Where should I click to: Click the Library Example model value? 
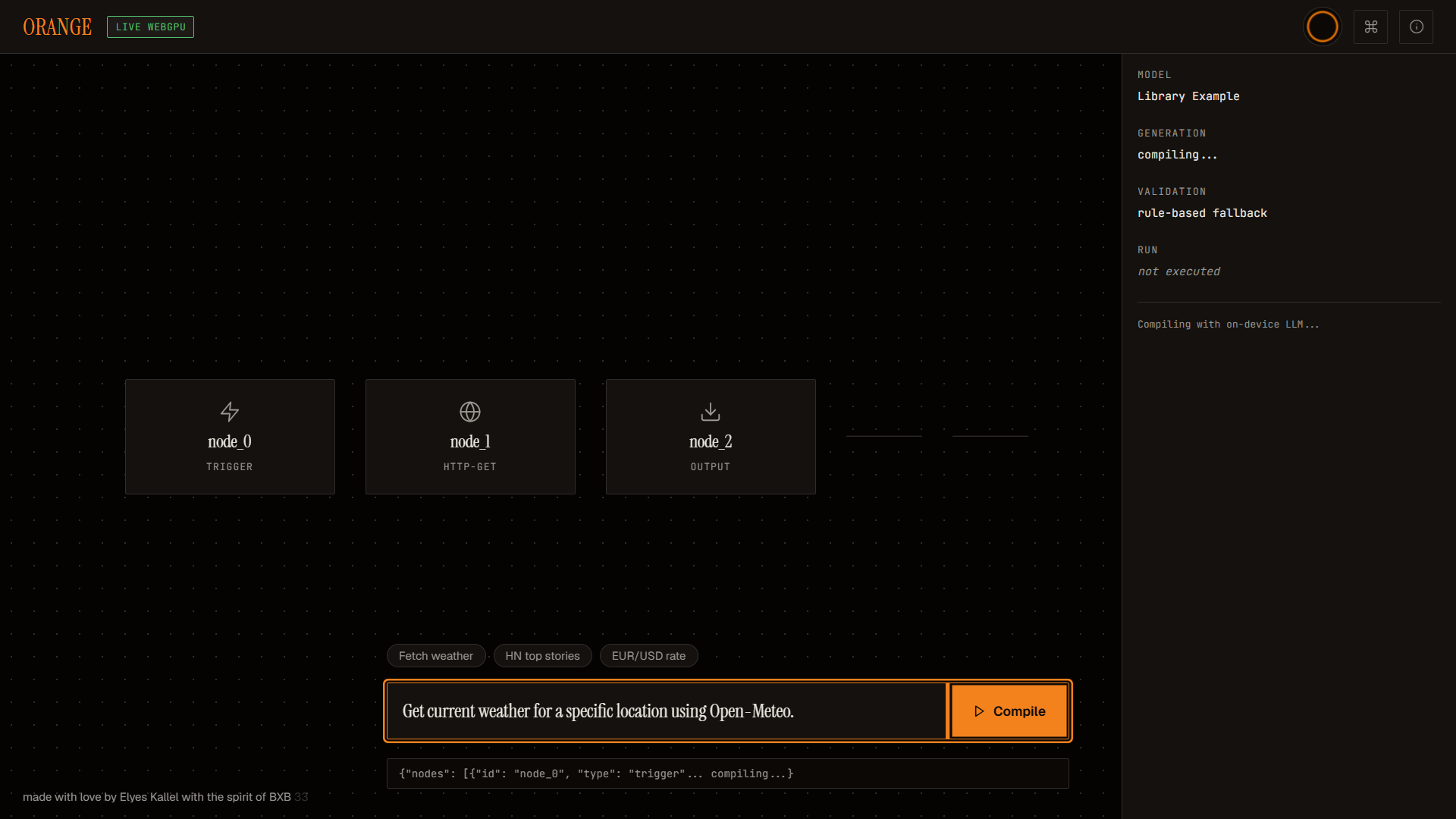(x=1188, y=96)
